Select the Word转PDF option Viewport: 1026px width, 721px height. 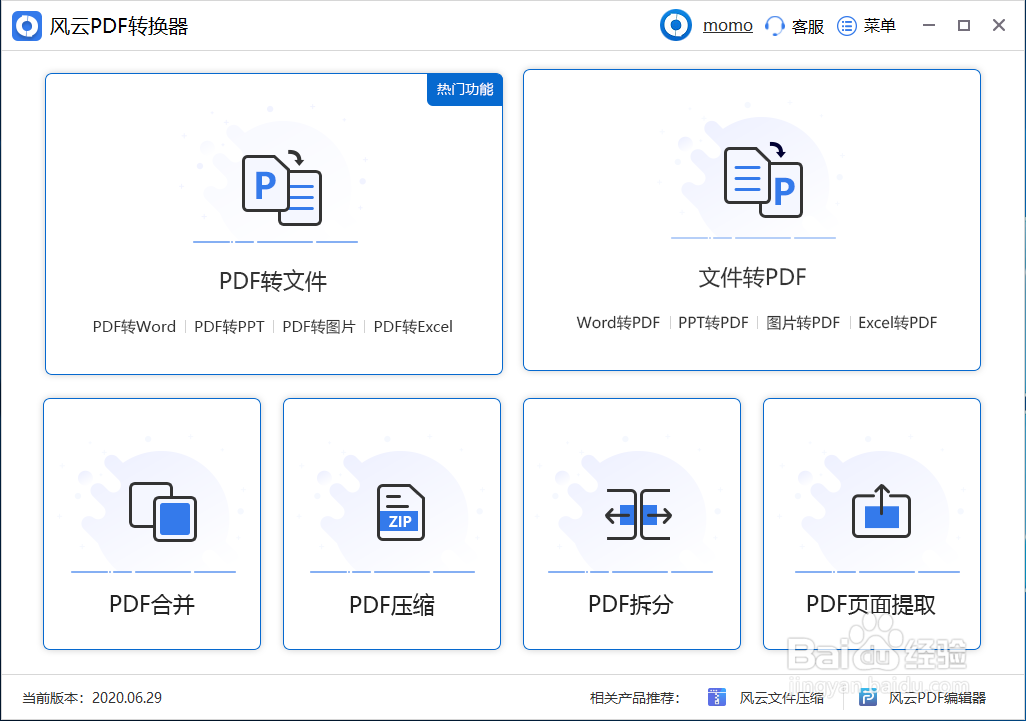pyautogui.click(x=616, y=322)
